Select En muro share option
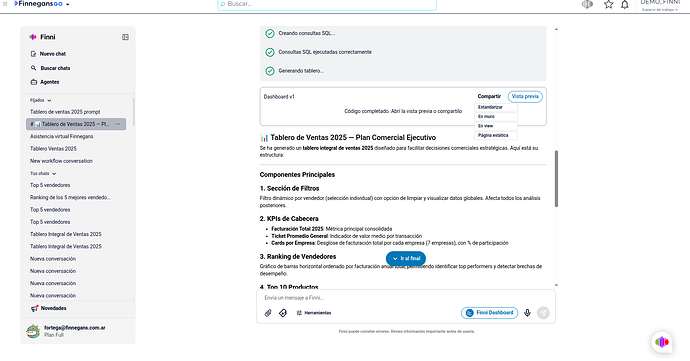This screenshot has width=690, height=361. [495, 117]
